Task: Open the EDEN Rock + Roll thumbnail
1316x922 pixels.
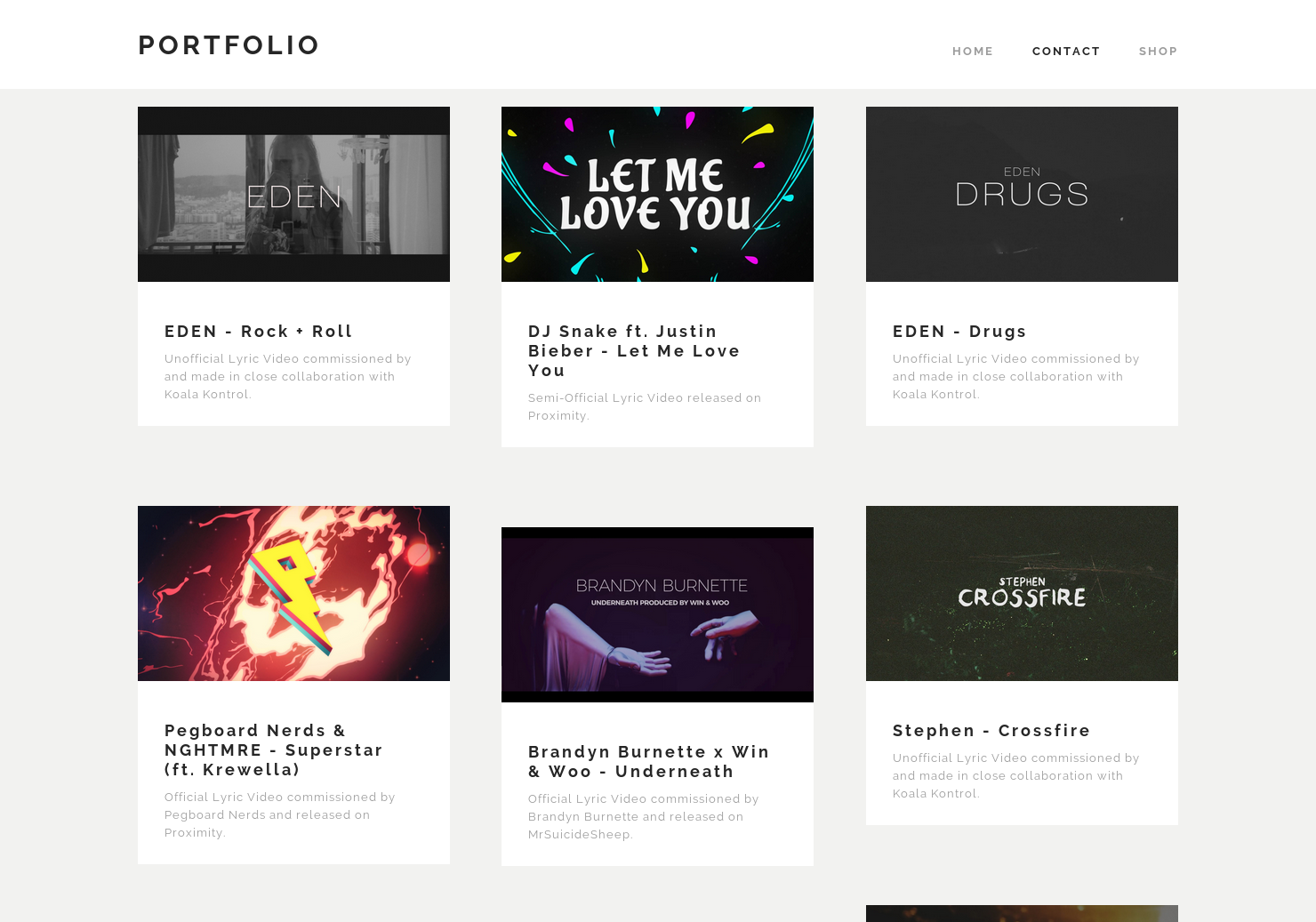Action: point(293,194)
